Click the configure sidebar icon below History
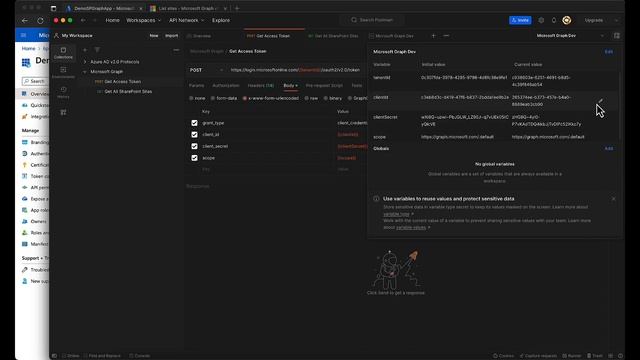The image size is (640, 360). pos(63,112)
